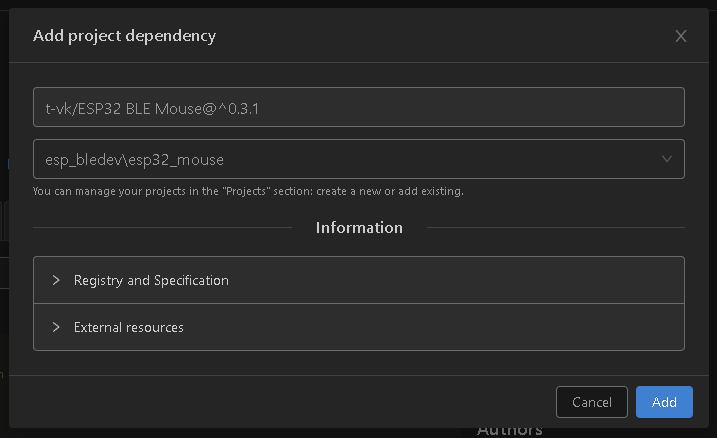Expand the Registry and Specification section

coord(358,280)
